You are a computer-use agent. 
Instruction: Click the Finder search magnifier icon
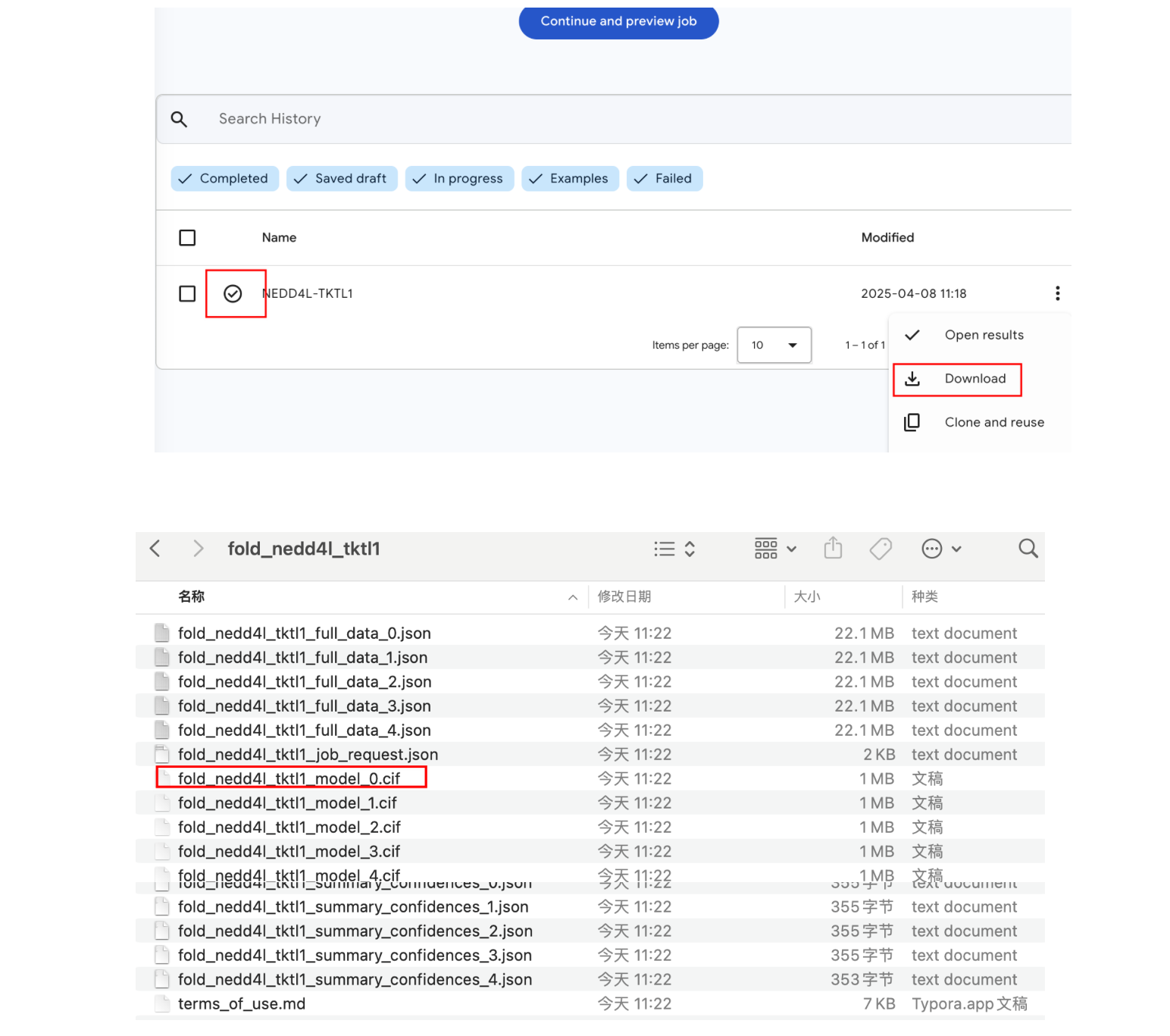point(1028,548)
